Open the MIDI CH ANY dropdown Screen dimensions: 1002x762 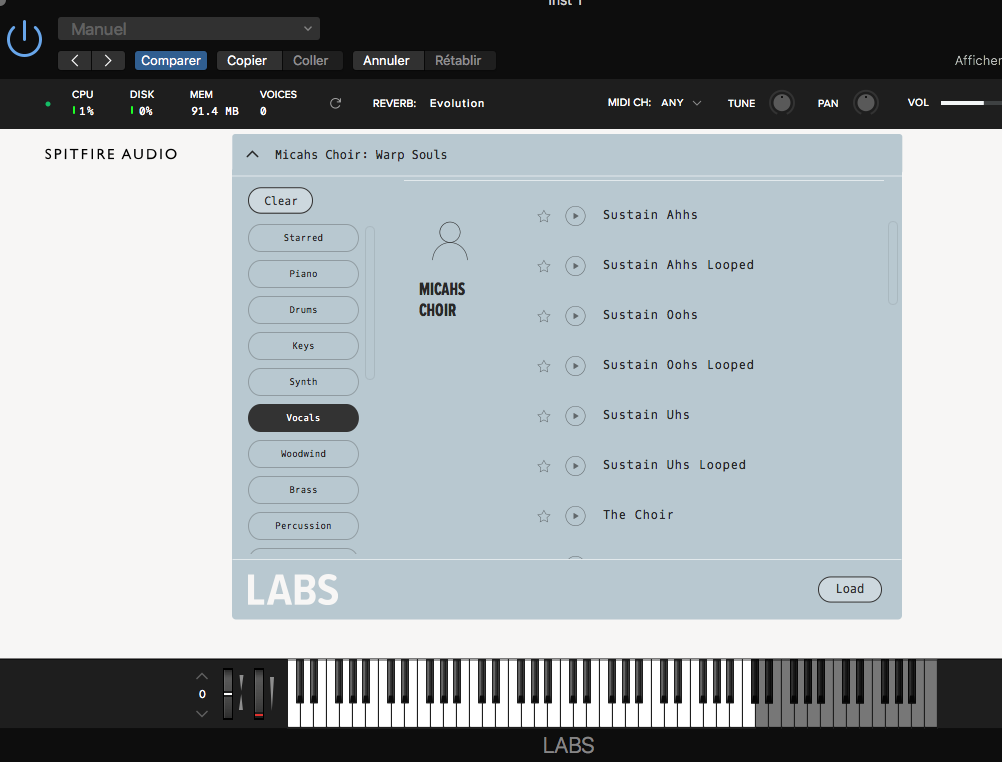pyautogui.click(x=681, y=103)
